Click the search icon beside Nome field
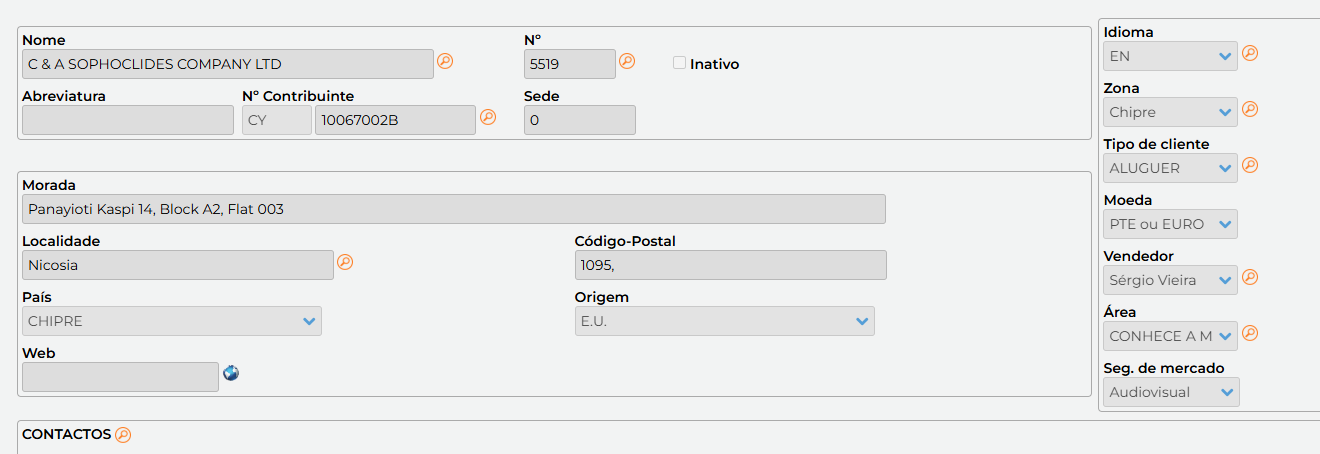1320x454 pixels. (445, 61)
